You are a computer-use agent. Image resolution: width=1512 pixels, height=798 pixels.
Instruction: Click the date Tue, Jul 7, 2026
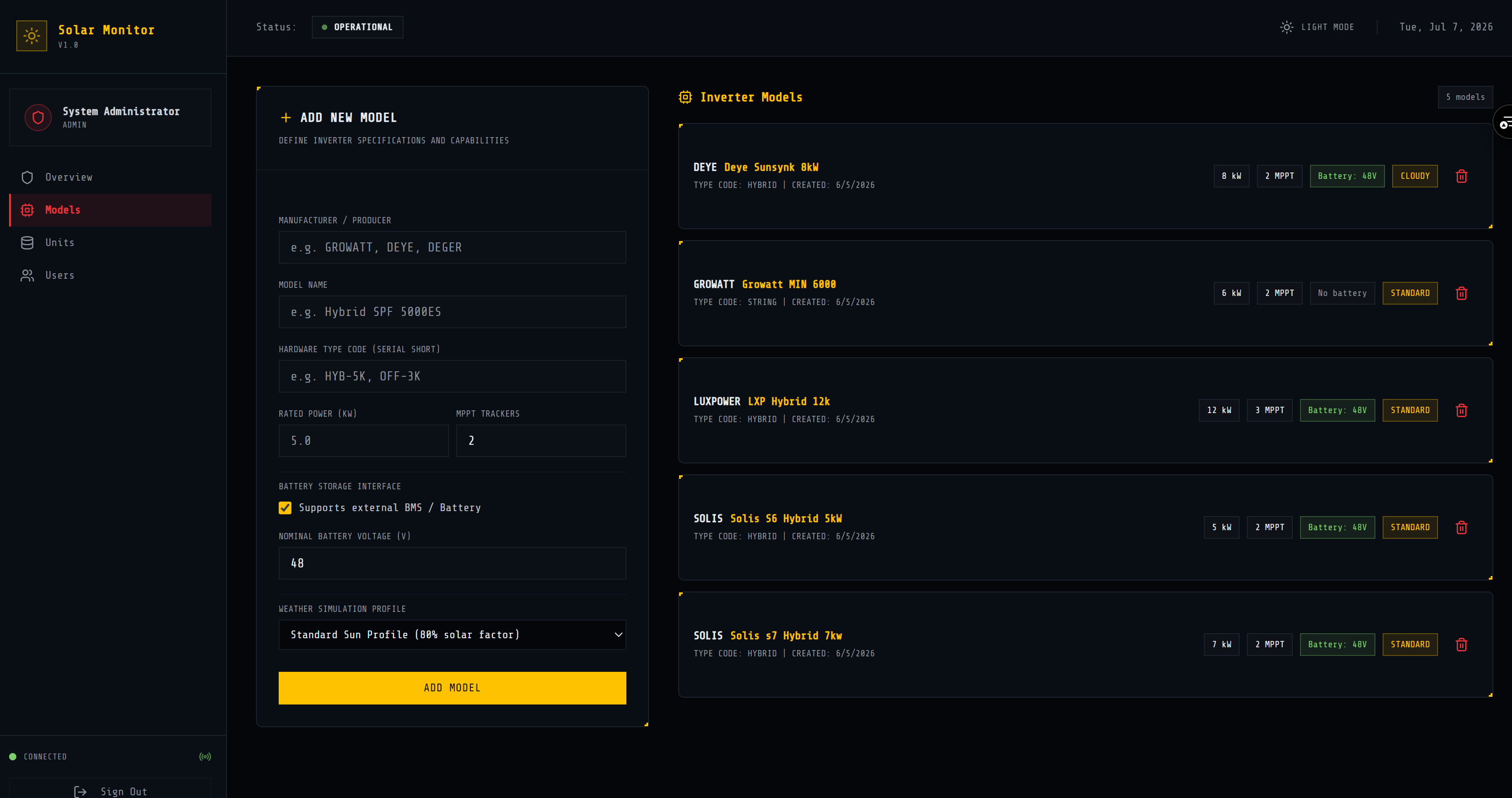click(x=1446, y=27)
